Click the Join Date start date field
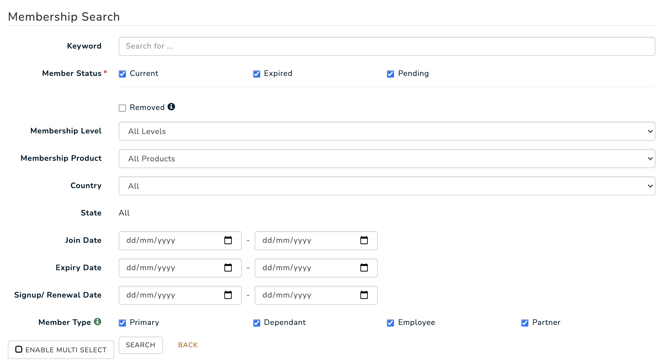The image size is (670, 364). (x=180, y=241)
